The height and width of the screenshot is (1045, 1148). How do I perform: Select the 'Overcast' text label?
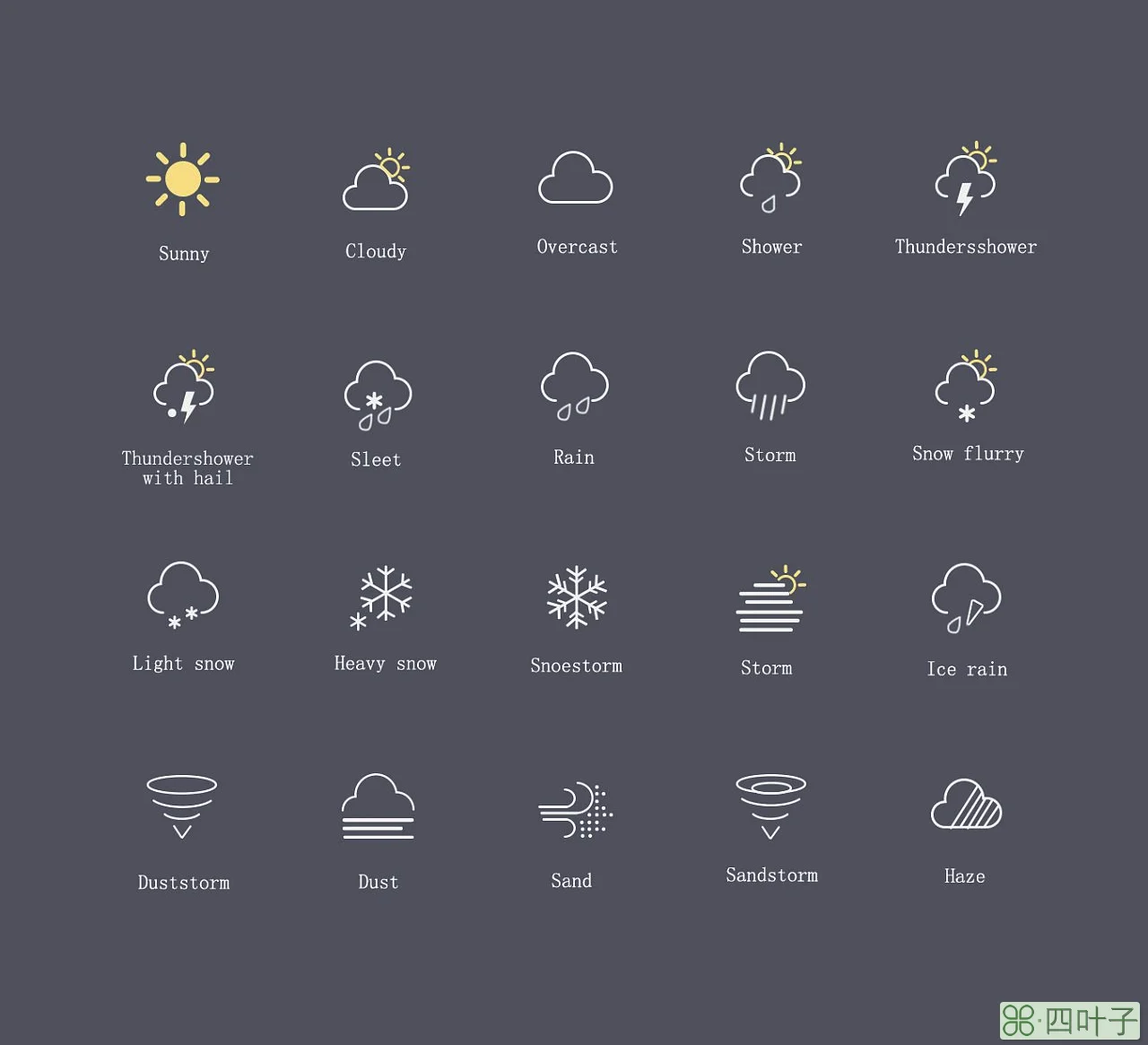click(577, 247)
